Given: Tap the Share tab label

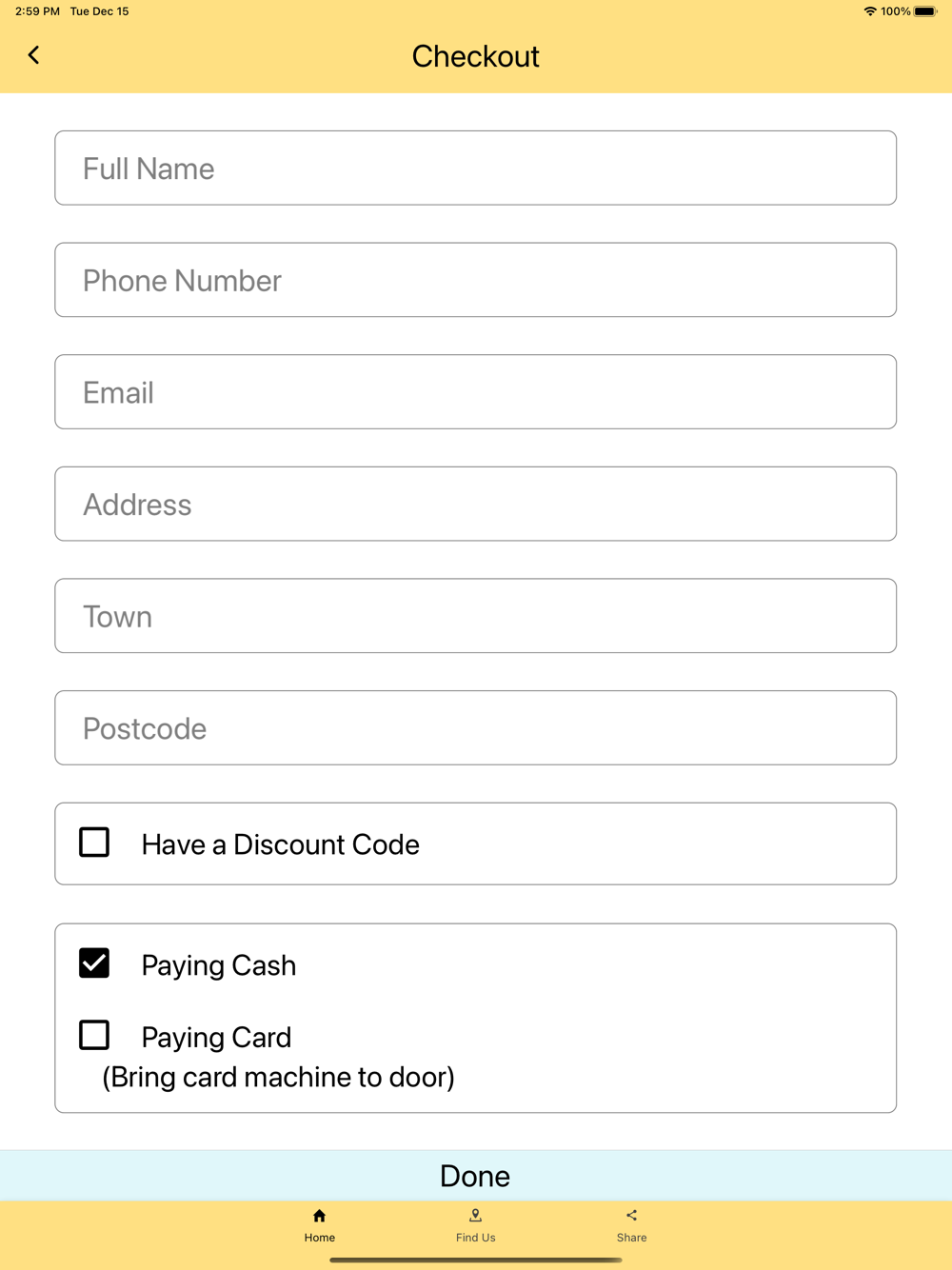Looking at the screenshot, I should coord(631,1238).
